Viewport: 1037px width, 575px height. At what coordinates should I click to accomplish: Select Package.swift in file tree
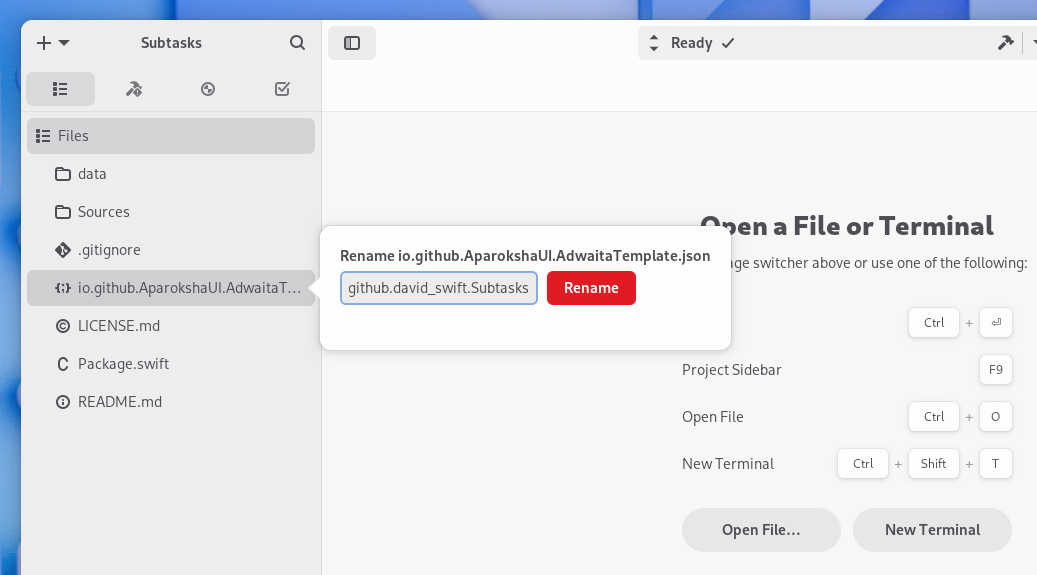point(123,364)
